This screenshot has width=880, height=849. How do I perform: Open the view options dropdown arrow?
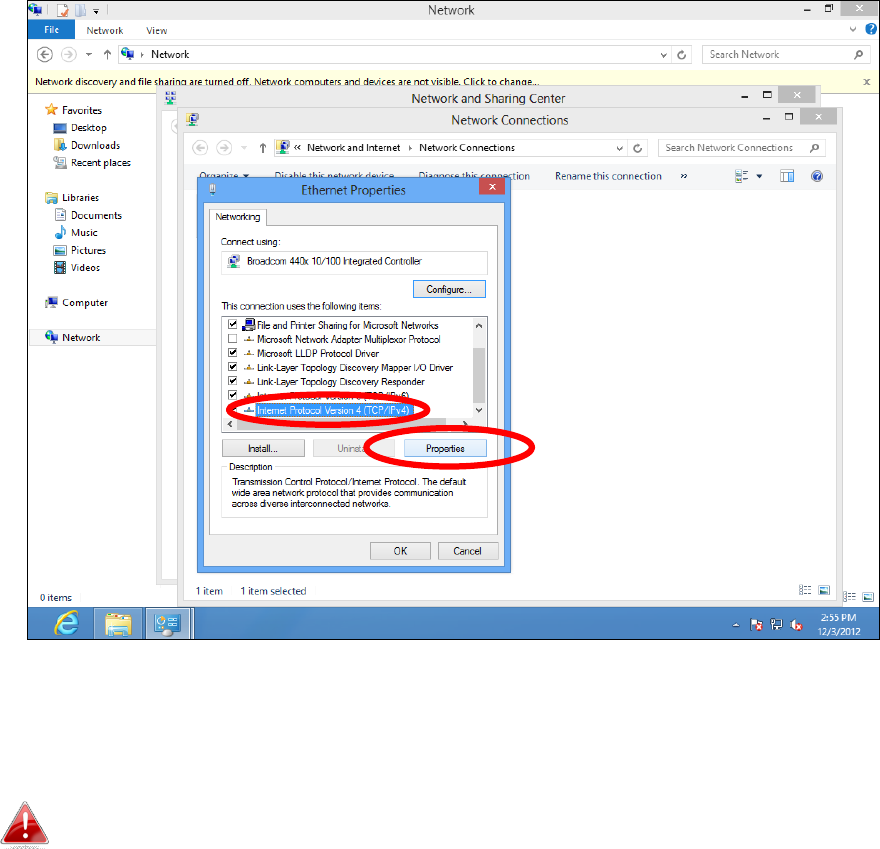pyautogui.click(x=759, y=176)
